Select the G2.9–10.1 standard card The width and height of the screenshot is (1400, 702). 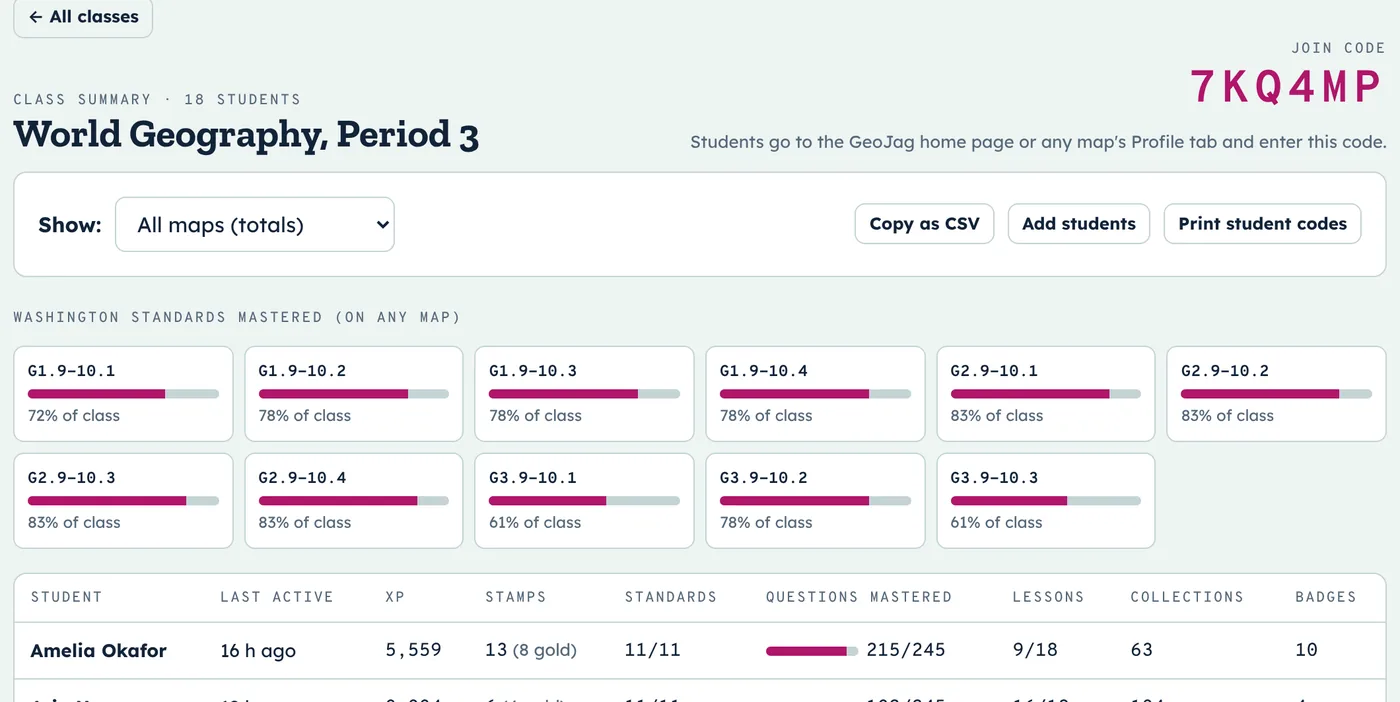click(1046, 394)
